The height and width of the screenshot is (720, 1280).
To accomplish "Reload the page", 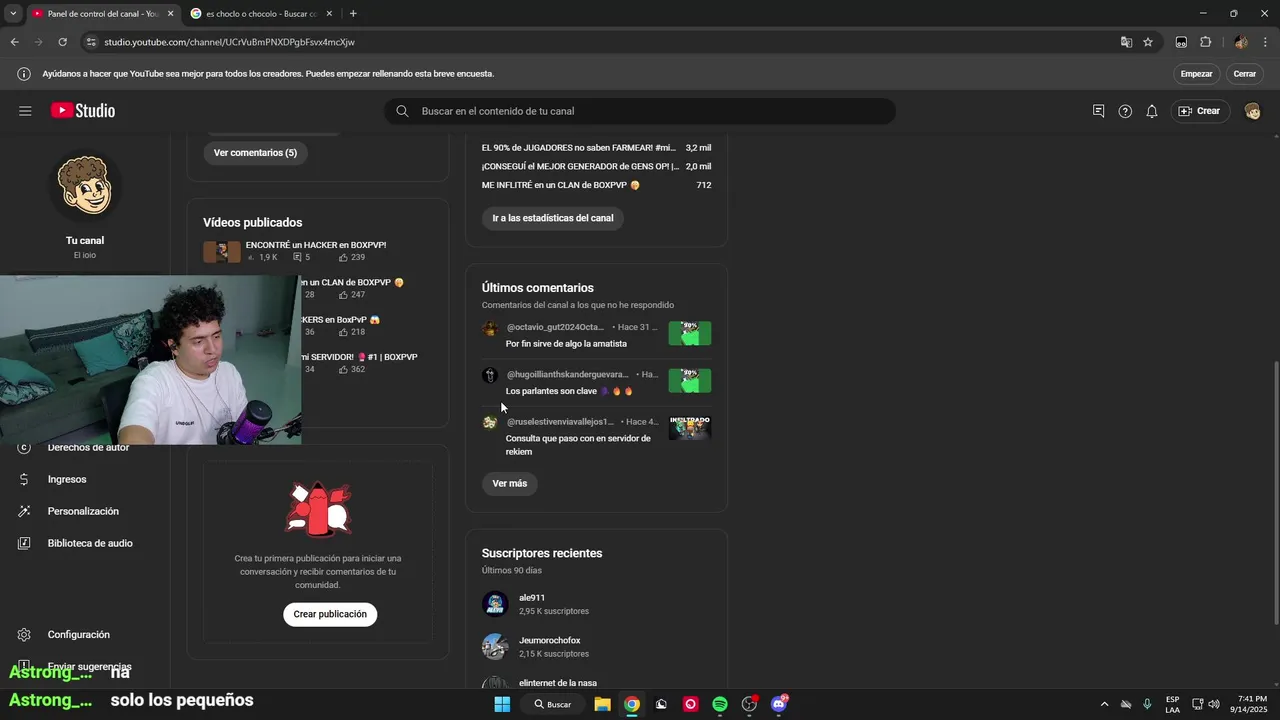I will click(x=62, y=42).
